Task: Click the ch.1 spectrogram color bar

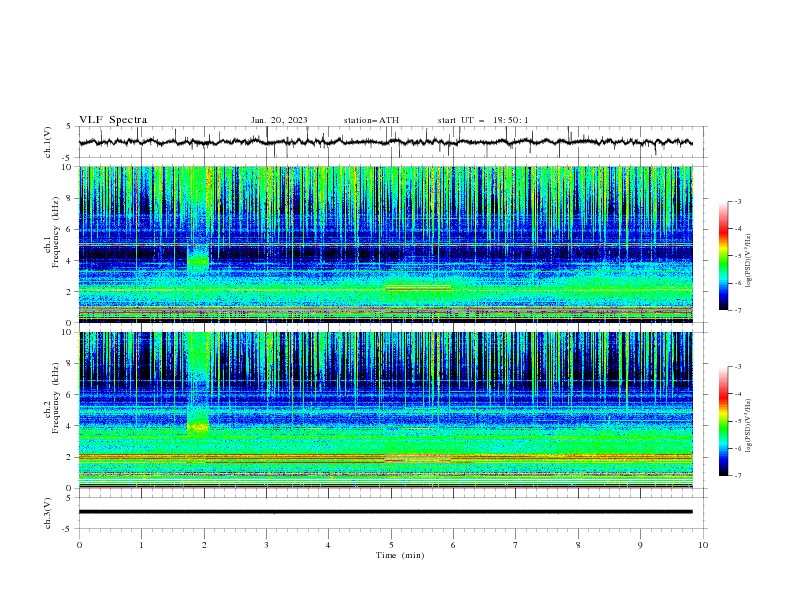Action: tap(723, 256)
